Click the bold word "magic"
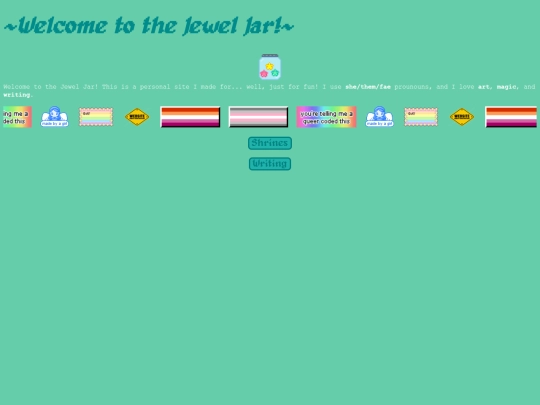The image size is (540, 405). tap(506, 87)
